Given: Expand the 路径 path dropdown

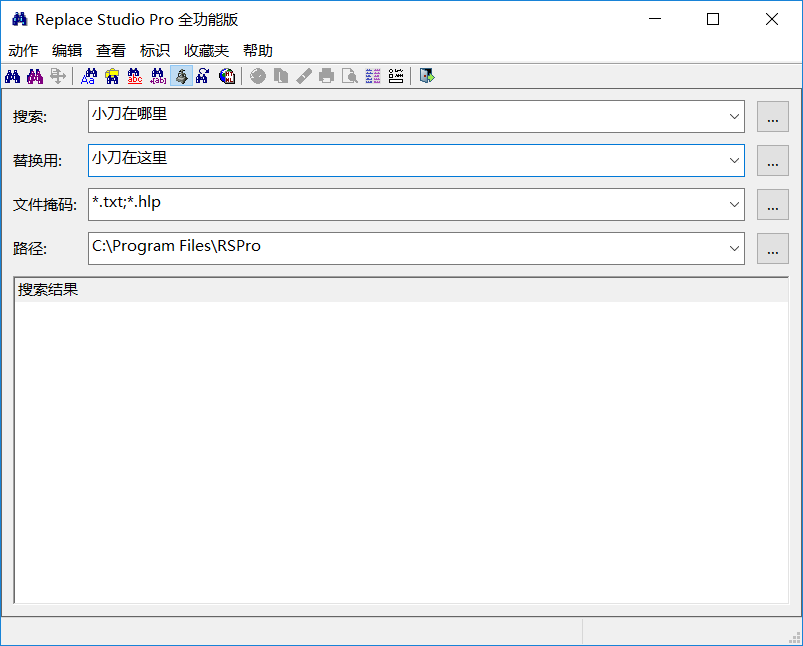Looking at the screenshot, I should pyautogui.click(x=734, y=249).
